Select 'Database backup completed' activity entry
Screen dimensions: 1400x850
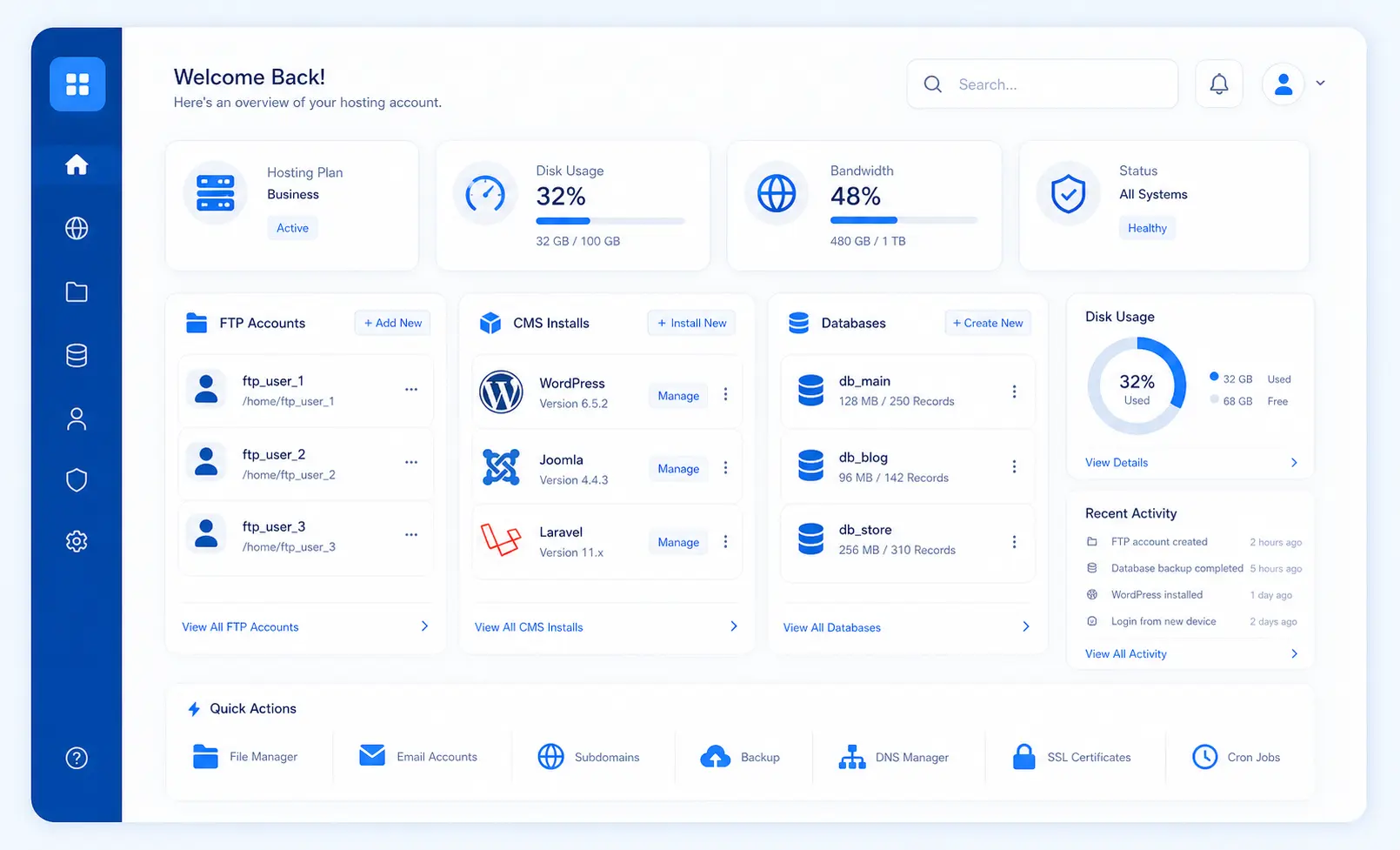pos(1194,568)
